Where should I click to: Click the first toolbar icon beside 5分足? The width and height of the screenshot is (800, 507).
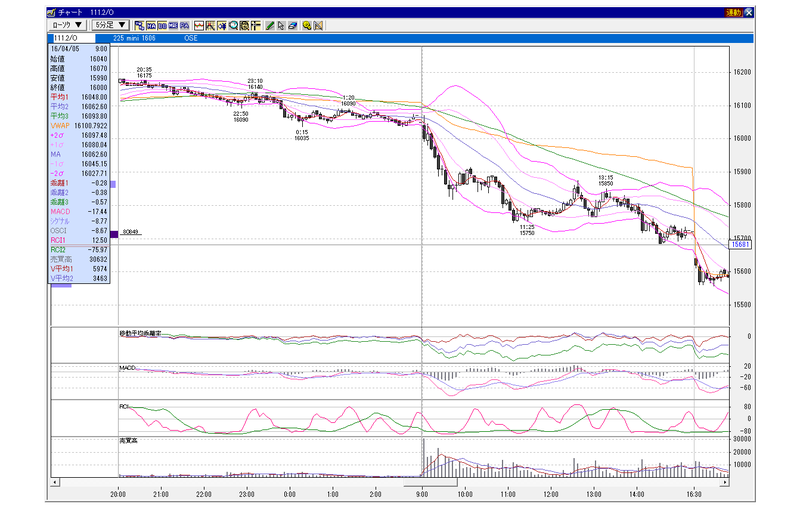[x=139, y=26]
